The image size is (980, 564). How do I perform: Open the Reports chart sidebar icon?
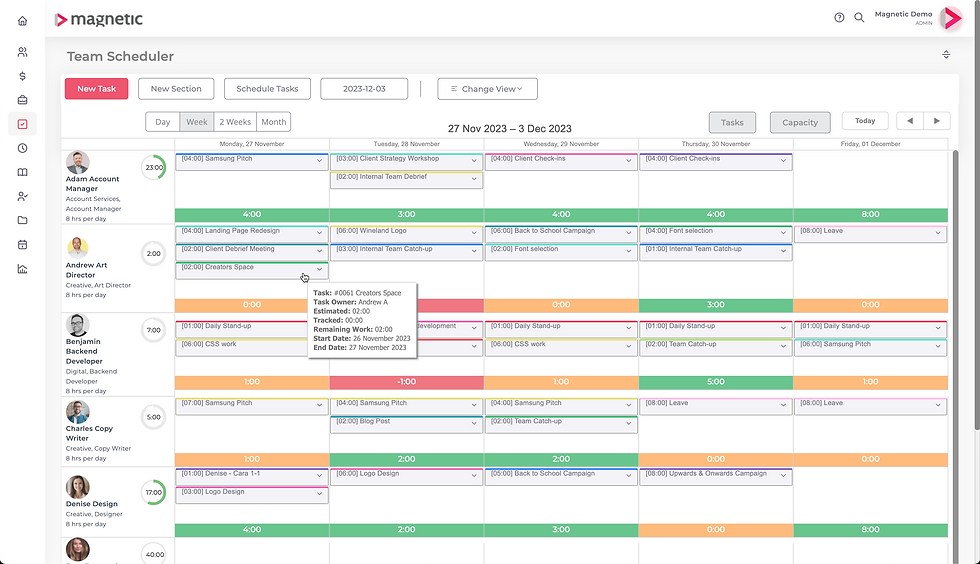click(x=22, y=269)
